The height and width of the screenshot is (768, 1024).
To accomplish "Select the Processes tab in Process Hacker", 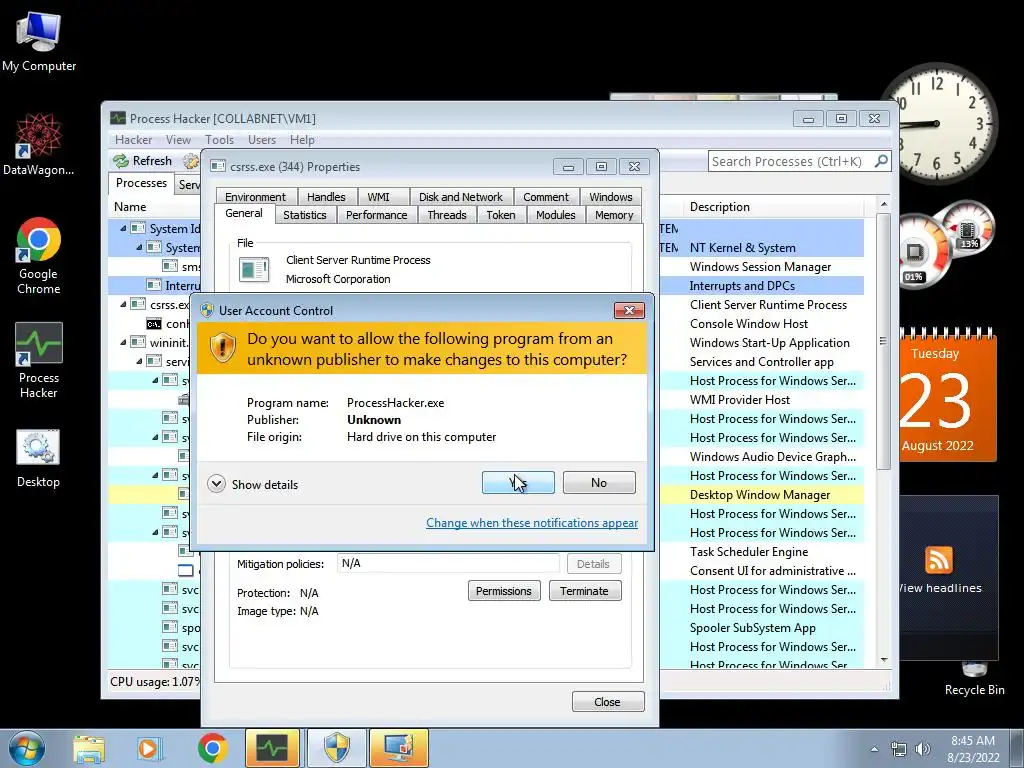I will (x=141, y=183).
